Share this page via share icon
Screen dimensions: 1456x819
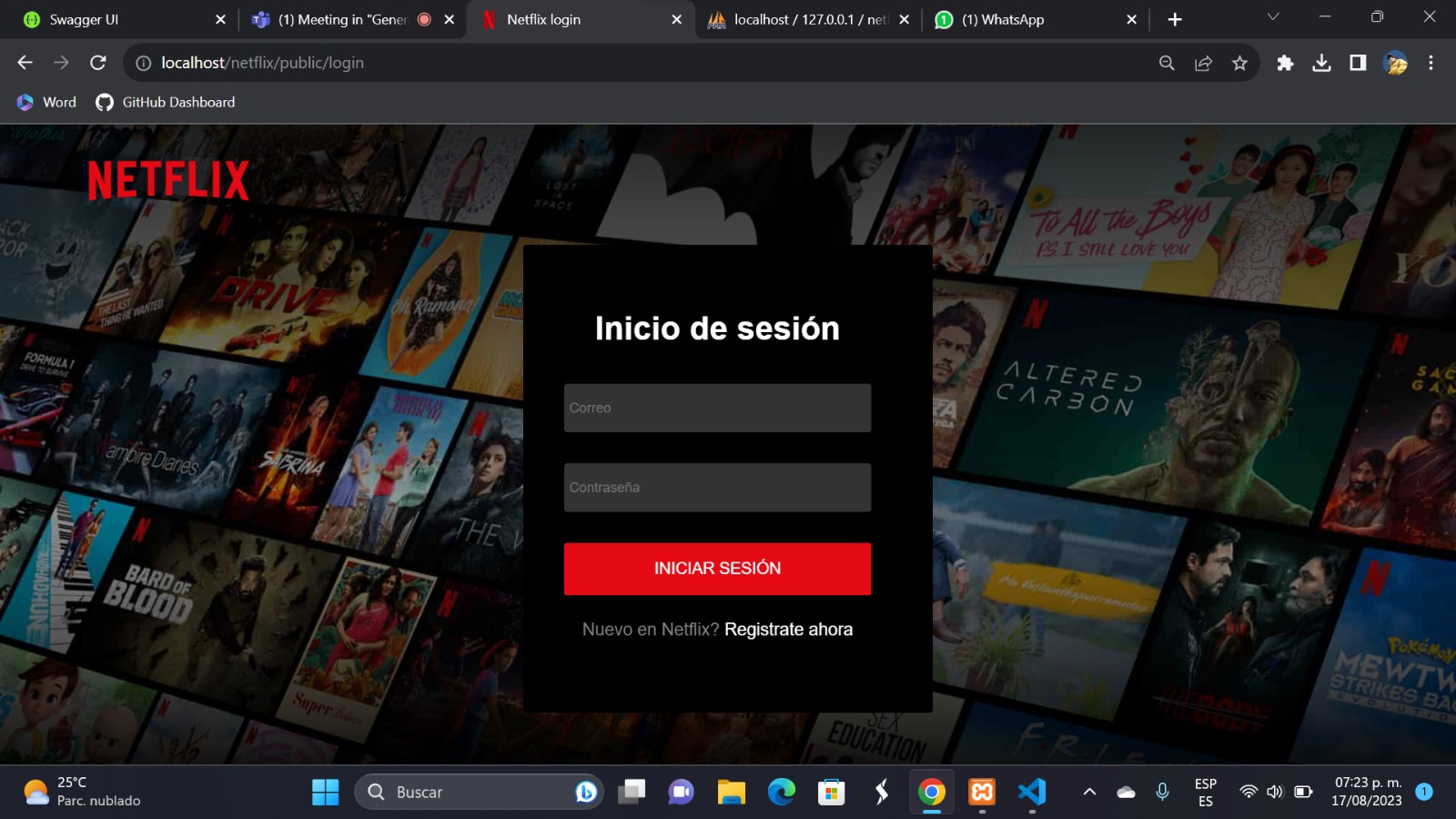click(1203, 63)
